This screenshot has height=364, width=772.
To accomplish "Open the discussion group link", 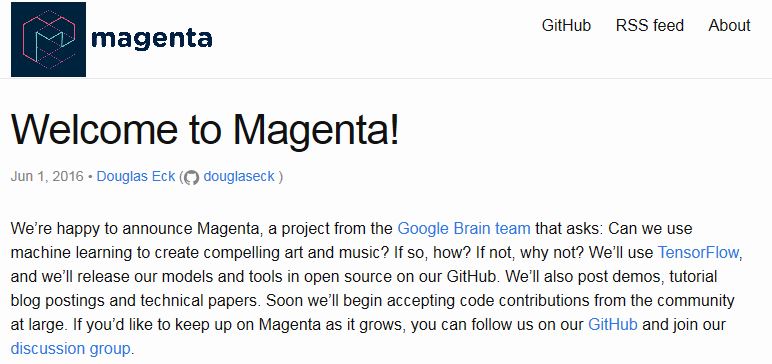I will click(x=70, y=349).
